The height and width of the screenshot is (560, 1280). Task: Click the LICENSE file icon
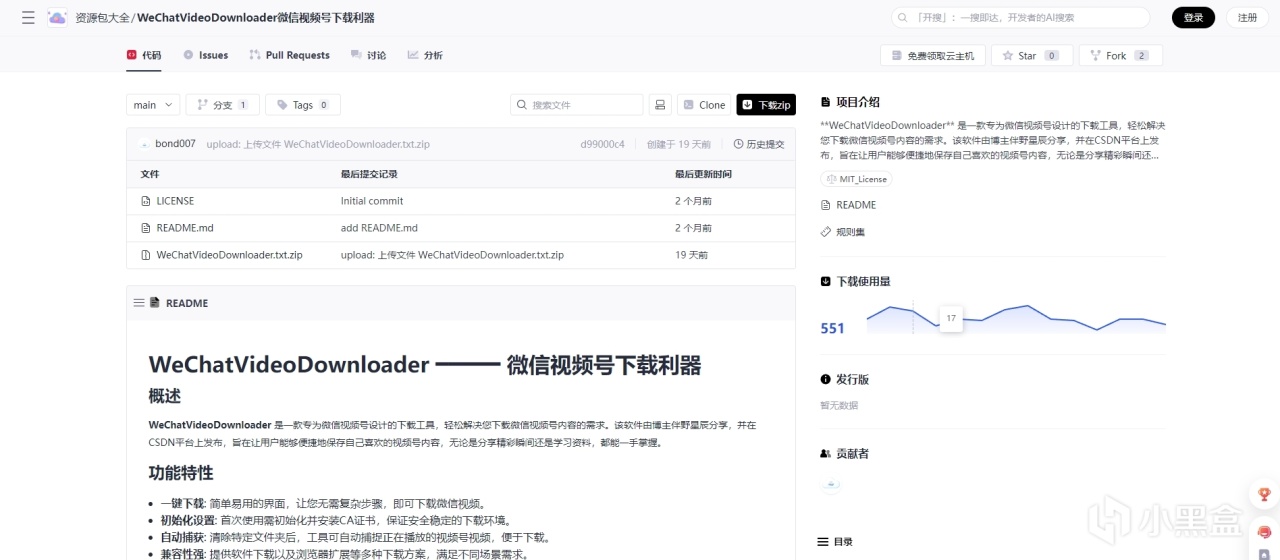point(146,201)
